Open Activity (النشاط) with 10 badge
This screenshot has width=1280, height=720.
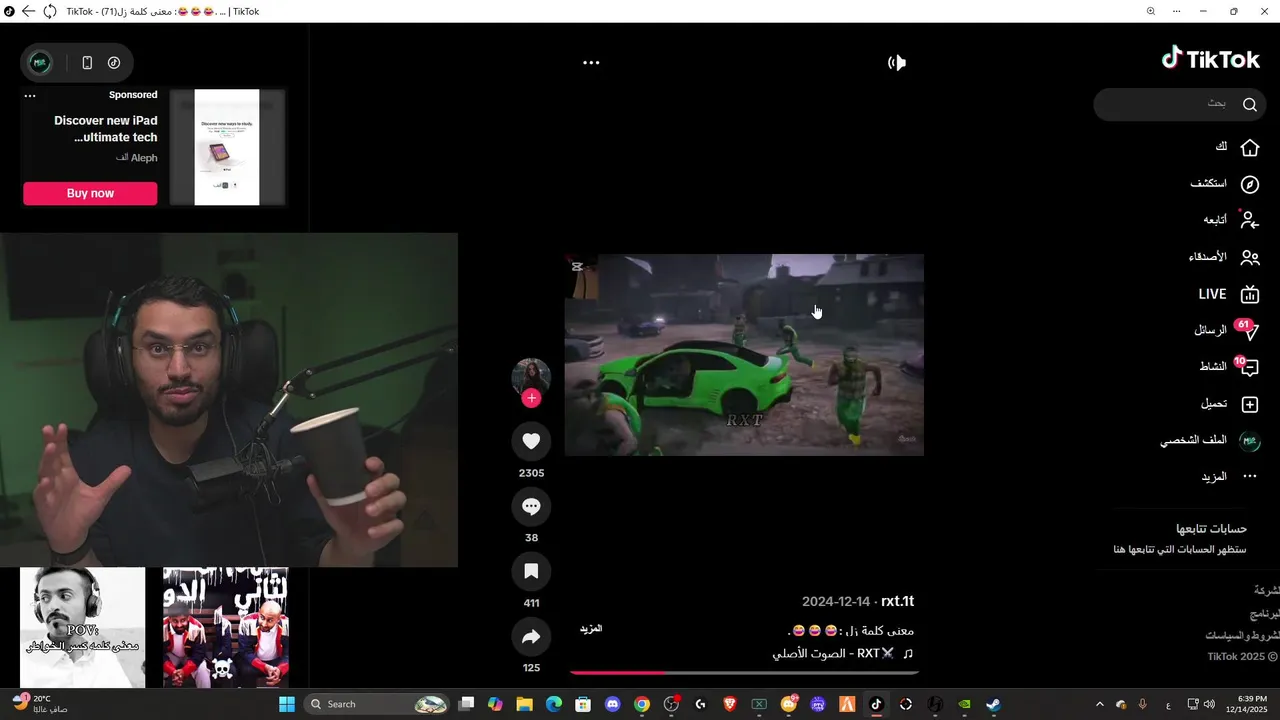(1247, 367)
